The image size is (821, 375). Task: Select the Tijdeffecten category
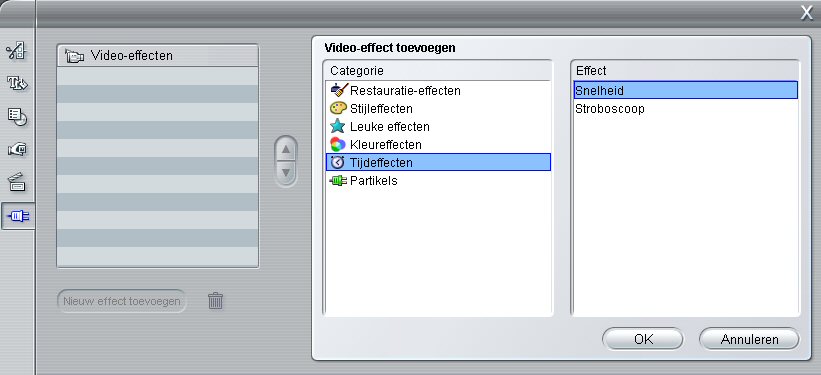click(x=438, y=162)
